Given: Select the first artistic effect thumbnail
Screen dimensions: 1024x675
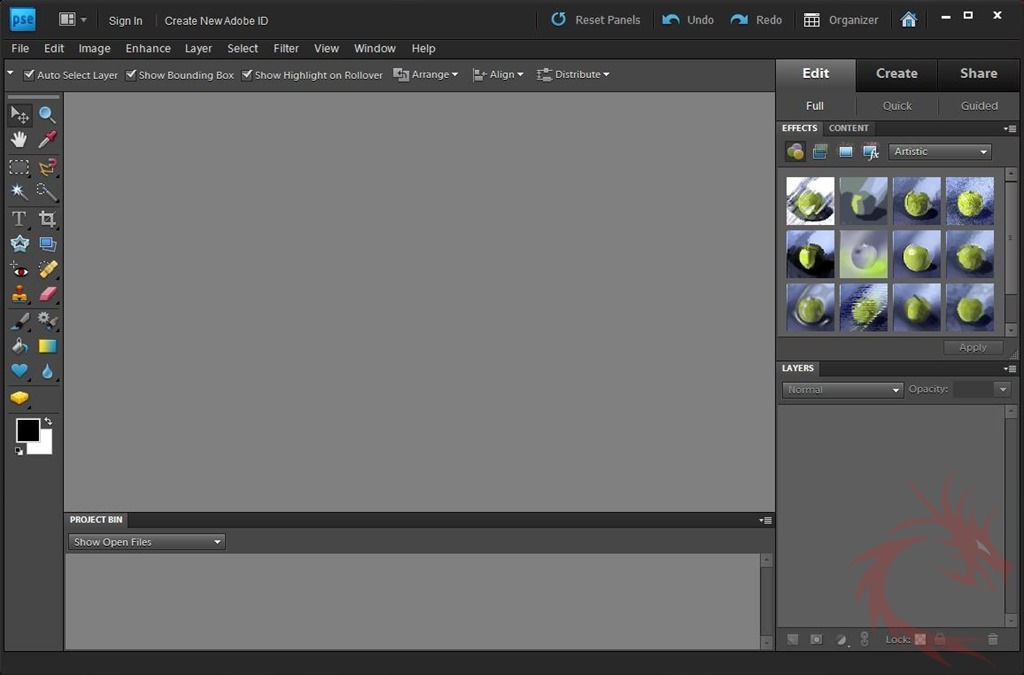Looking at the screenshot, I should coord(809,200).
